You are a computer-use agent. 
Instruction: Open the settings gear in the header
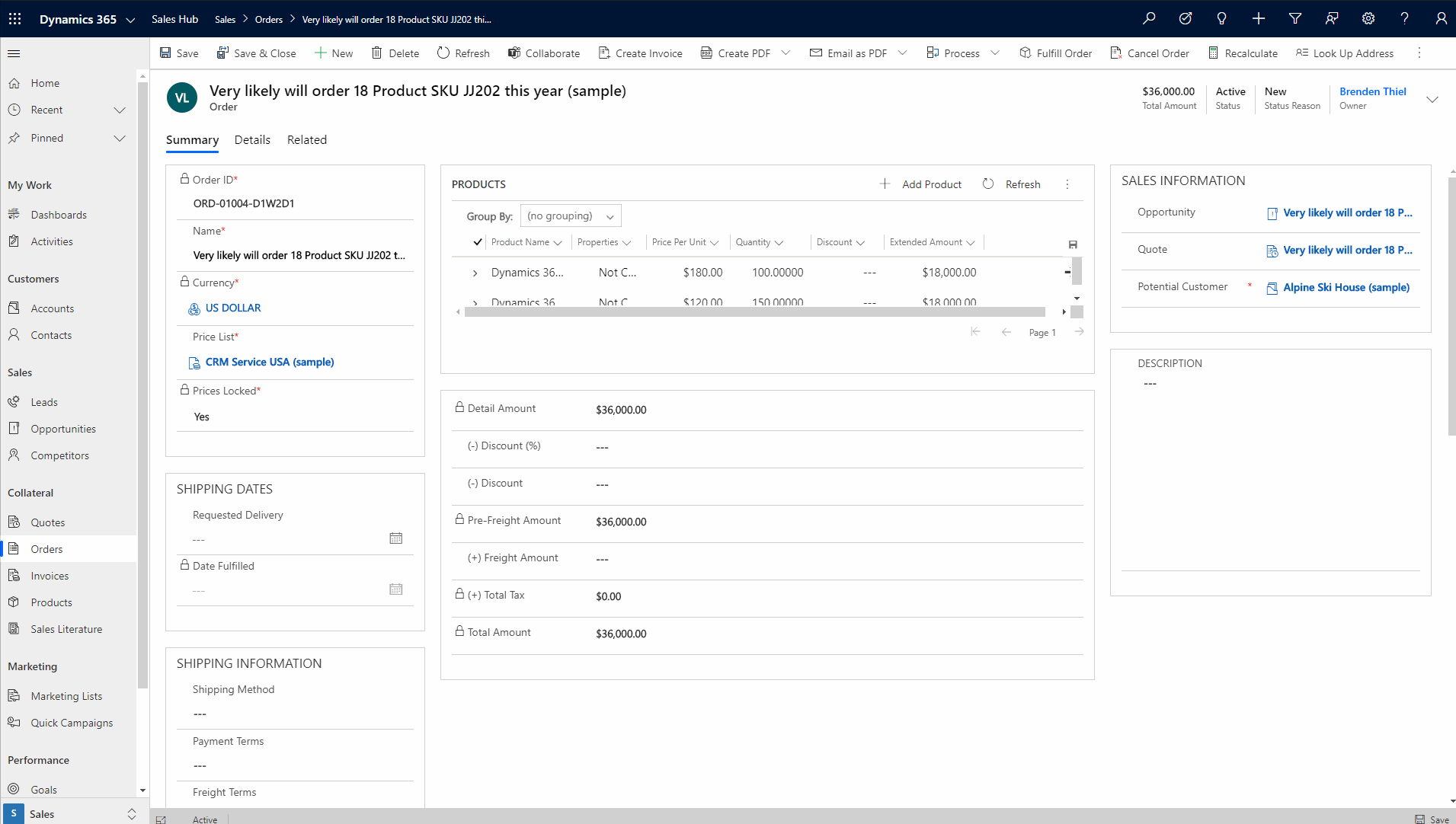1368,18
